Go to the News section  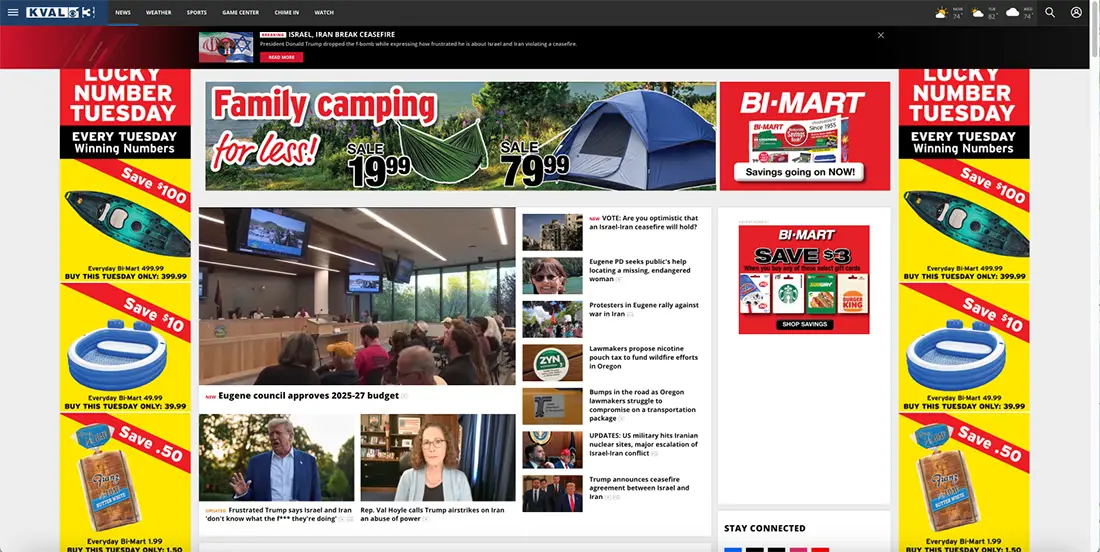(x=123, y=13)
